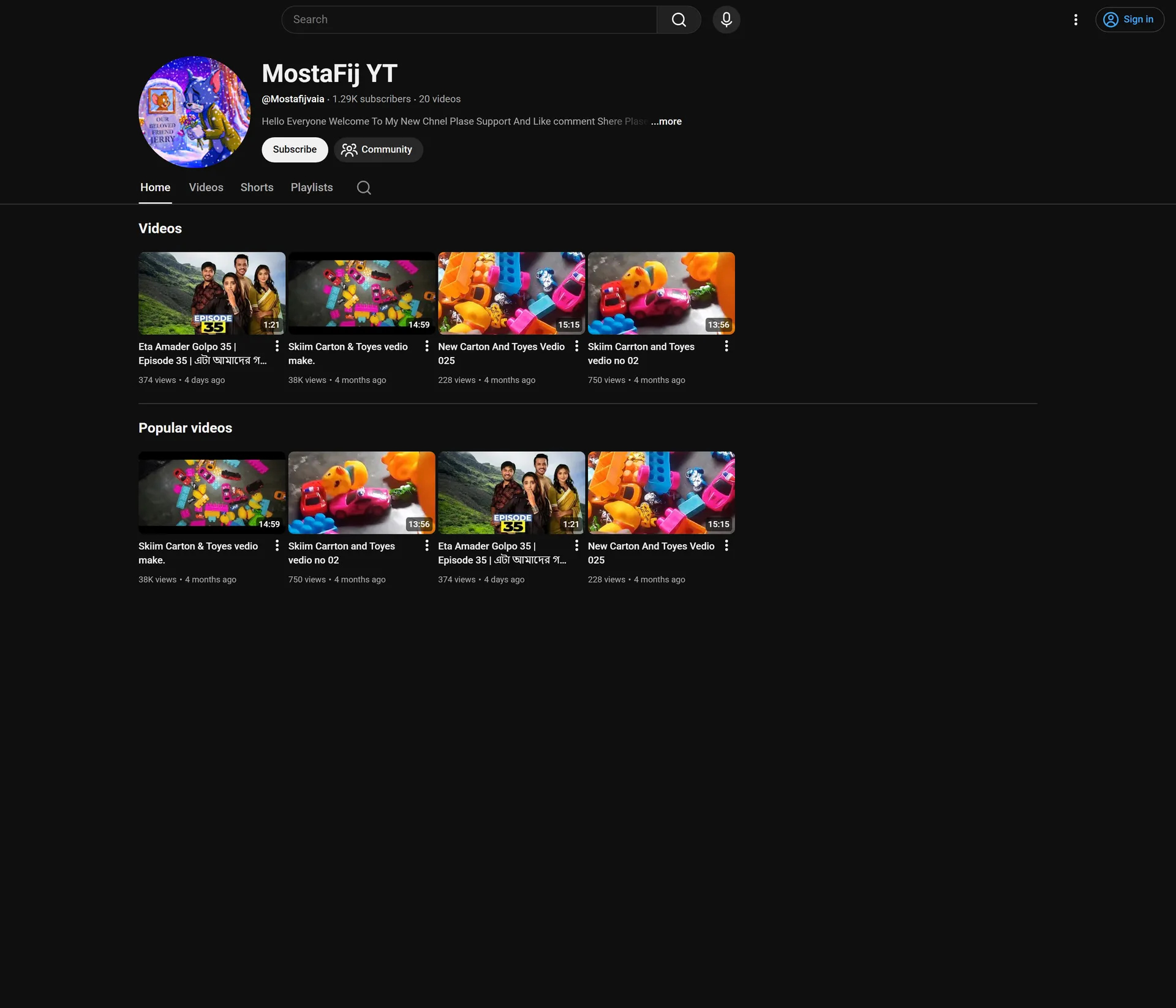The width and height of the screenshot is (1176, 1008).
Task: Click the Search input field
Action: pos(469,20)
